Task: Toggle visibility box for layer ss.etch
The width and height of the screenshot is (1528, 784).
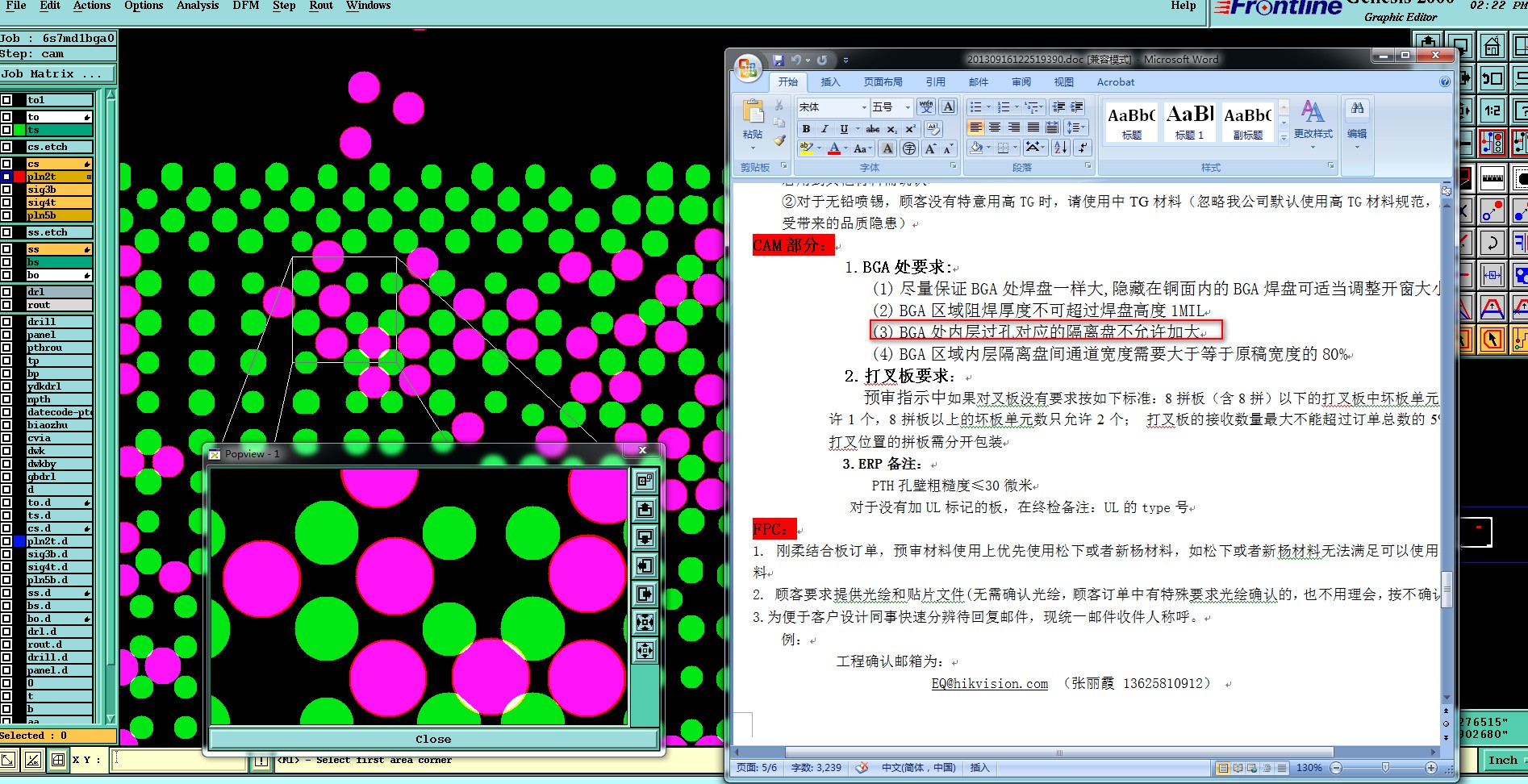Action: (x=6, y=232)
